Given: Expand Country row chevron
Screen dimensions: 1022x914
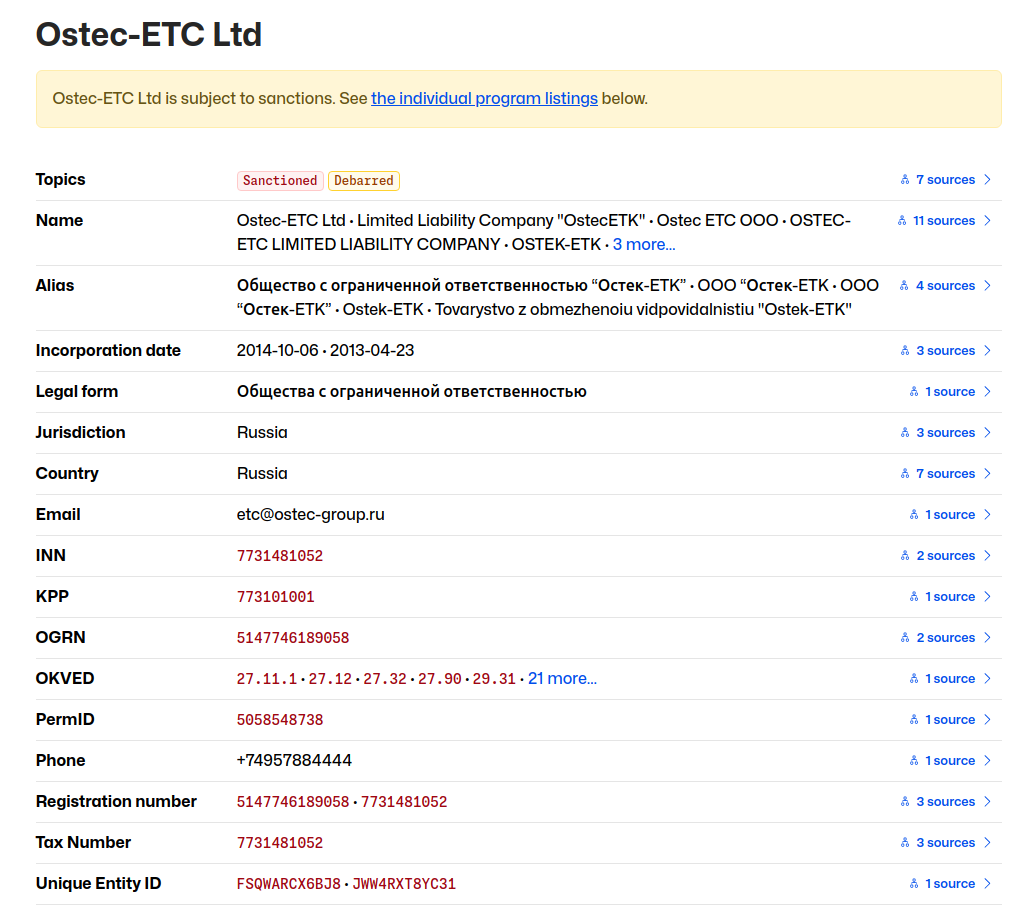Looking at the screenshot, I should (987, 474).
